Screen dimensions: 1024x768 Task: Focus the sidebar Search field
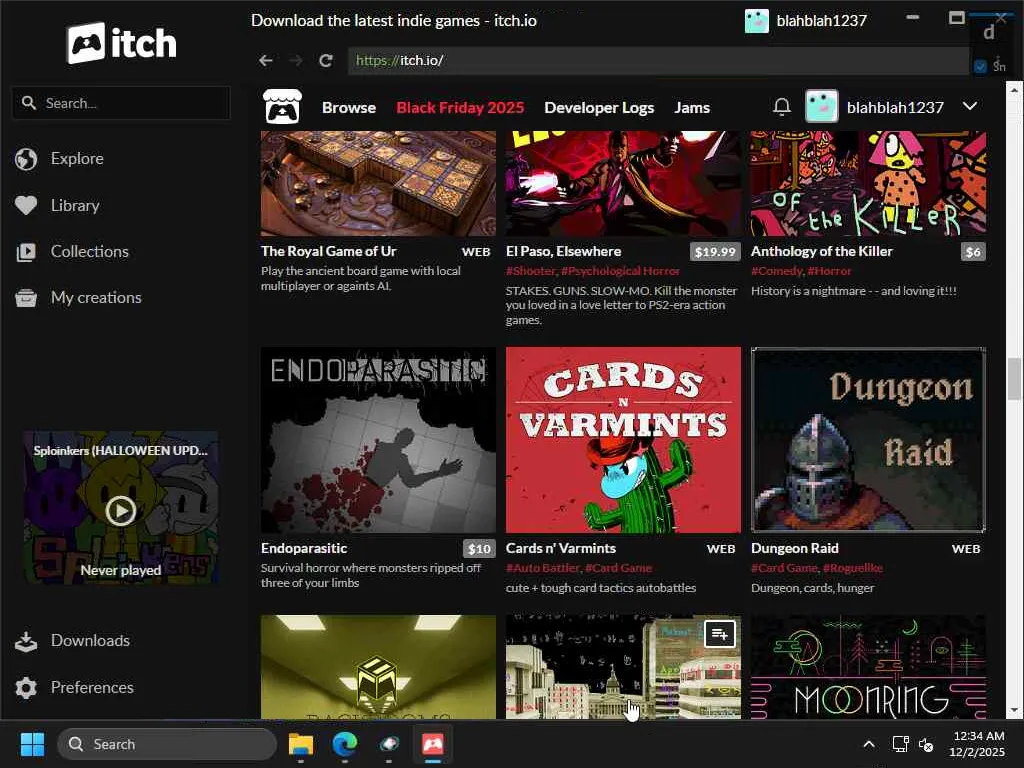121,103
